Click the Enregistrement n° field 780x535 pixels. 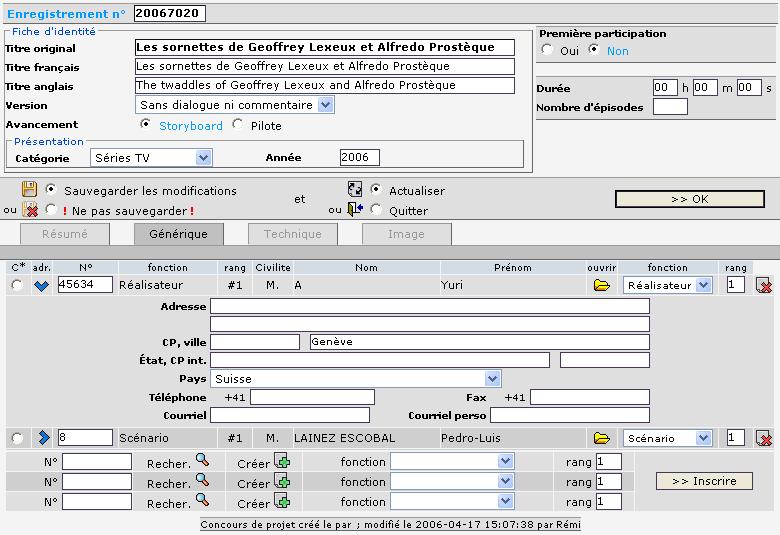point(169,13)
